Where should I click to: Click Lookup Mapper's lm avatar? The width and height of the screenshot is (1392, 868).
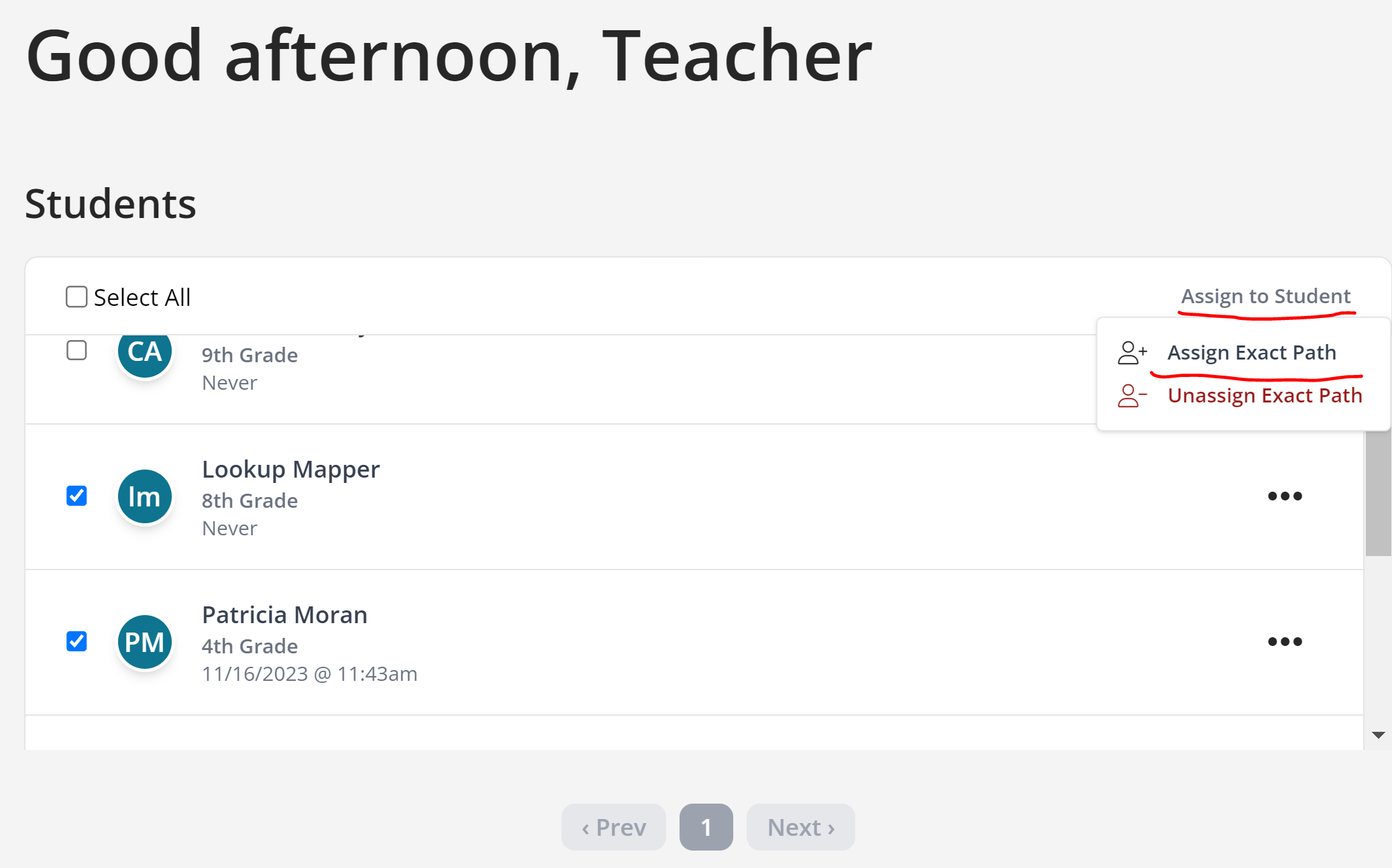[145, 496]
